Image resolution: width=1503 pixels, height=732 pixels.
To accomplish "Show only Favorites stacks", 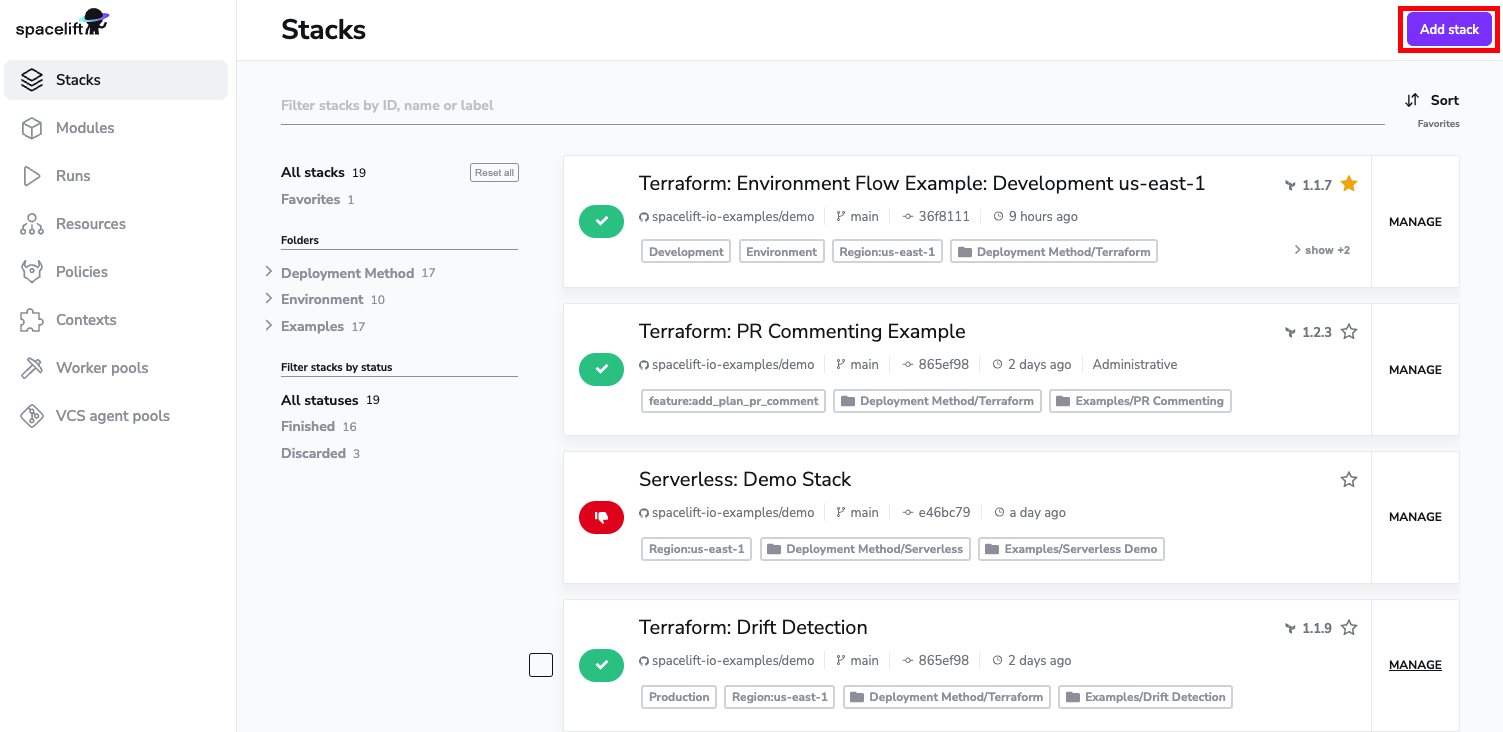I will click(x=310, y=200).
